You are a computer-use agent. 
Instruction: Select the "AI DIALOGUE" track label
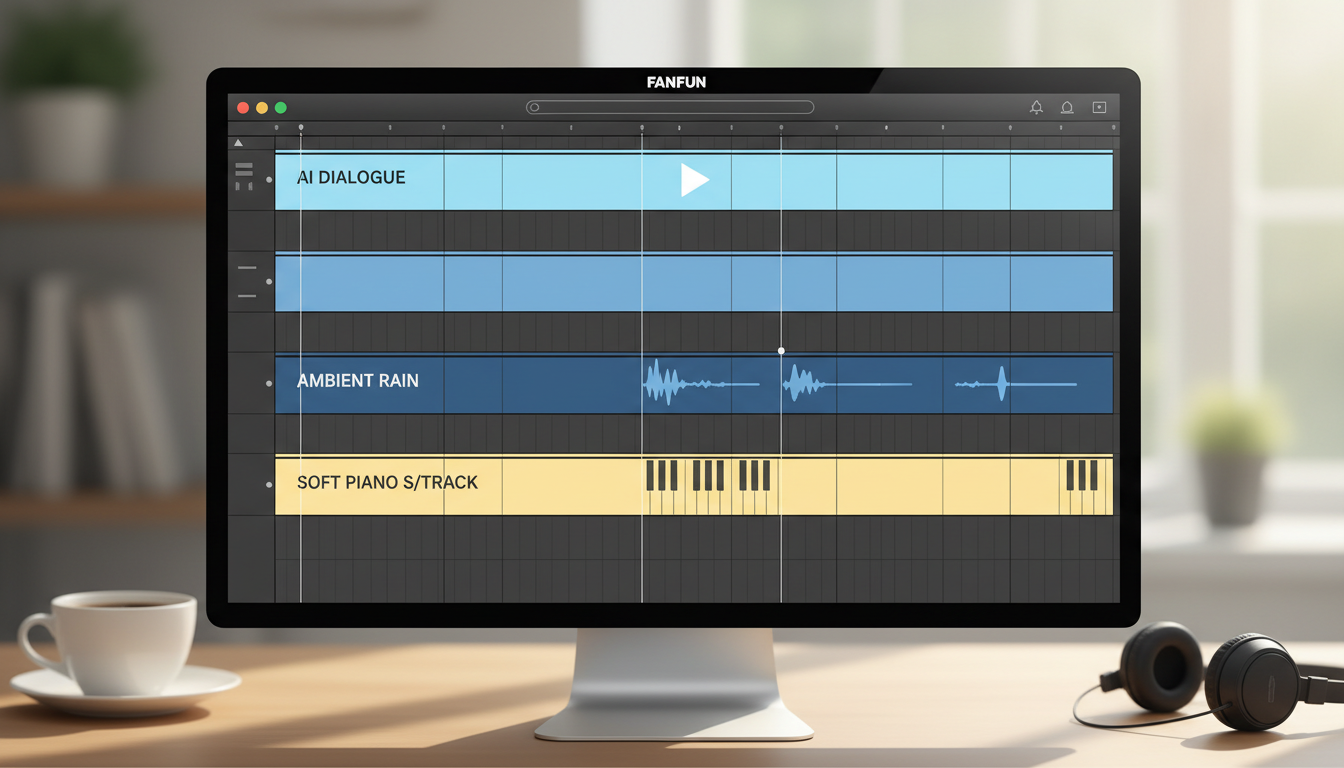pos(351,178)
